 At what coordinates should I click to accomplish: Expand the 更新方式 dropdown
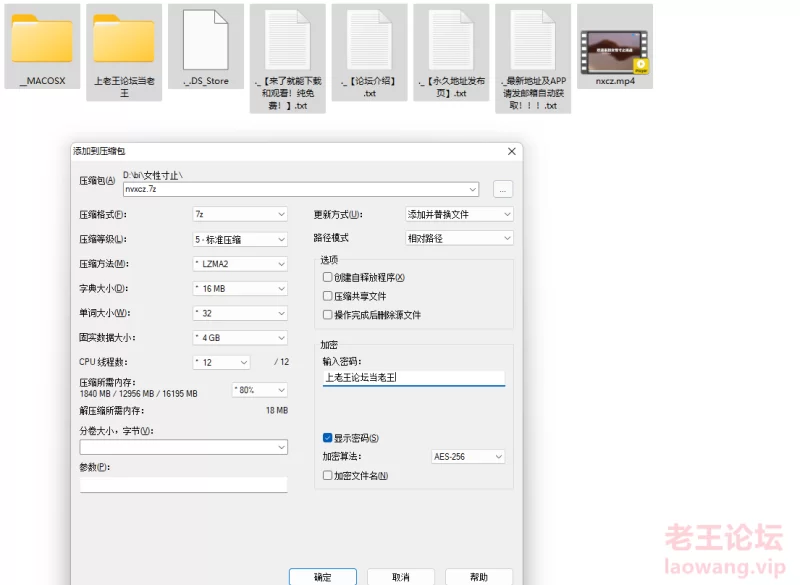click(458, 214)
